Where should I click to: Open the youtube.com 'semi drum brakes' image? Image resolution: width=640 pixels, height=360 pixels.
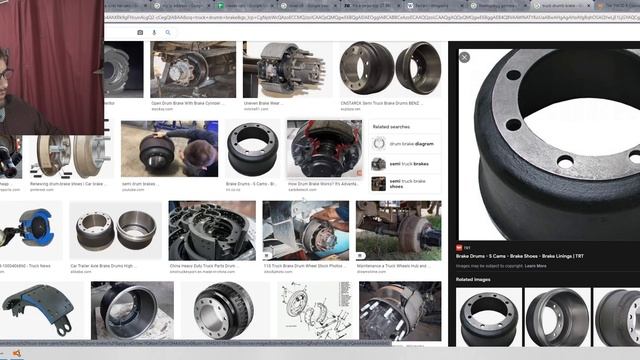tap(169, 149)
